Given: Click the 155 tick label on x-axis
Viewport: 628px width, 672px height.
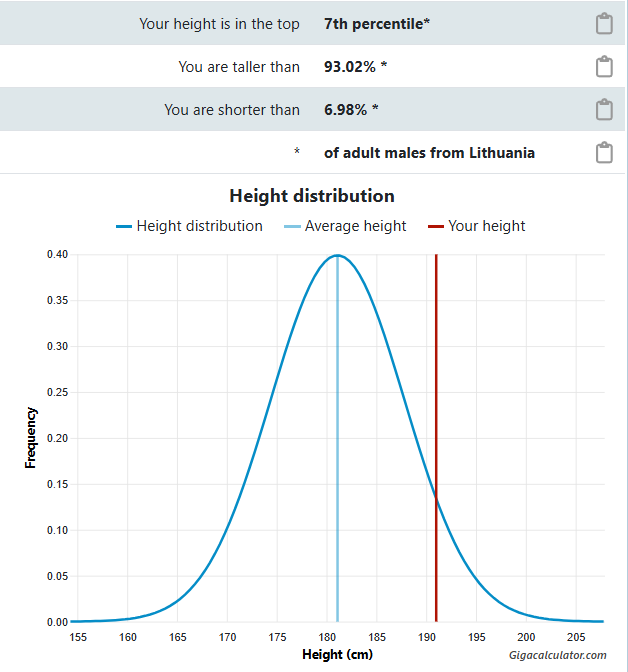Looking at the screenshot, I should [78, 637].
